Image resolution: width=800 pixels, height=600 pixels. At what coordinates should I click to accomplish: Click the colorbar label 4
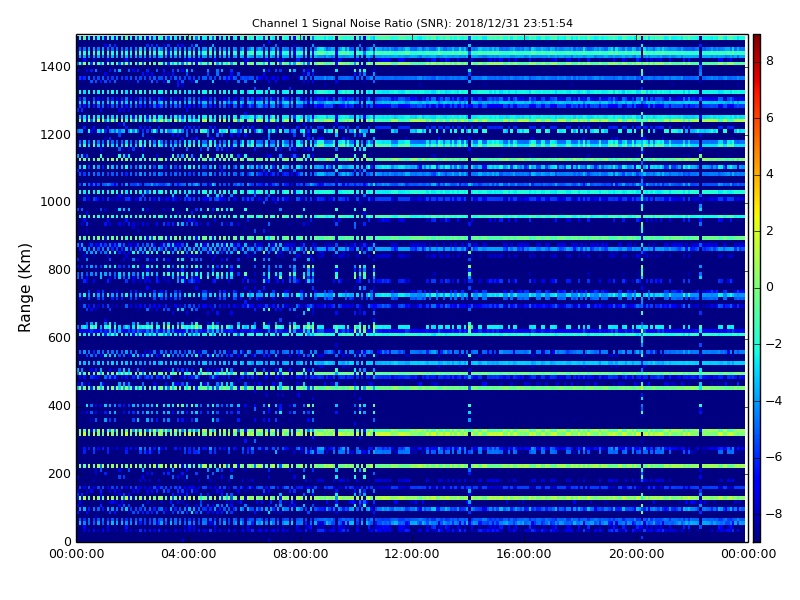click(x=770, y=174)
